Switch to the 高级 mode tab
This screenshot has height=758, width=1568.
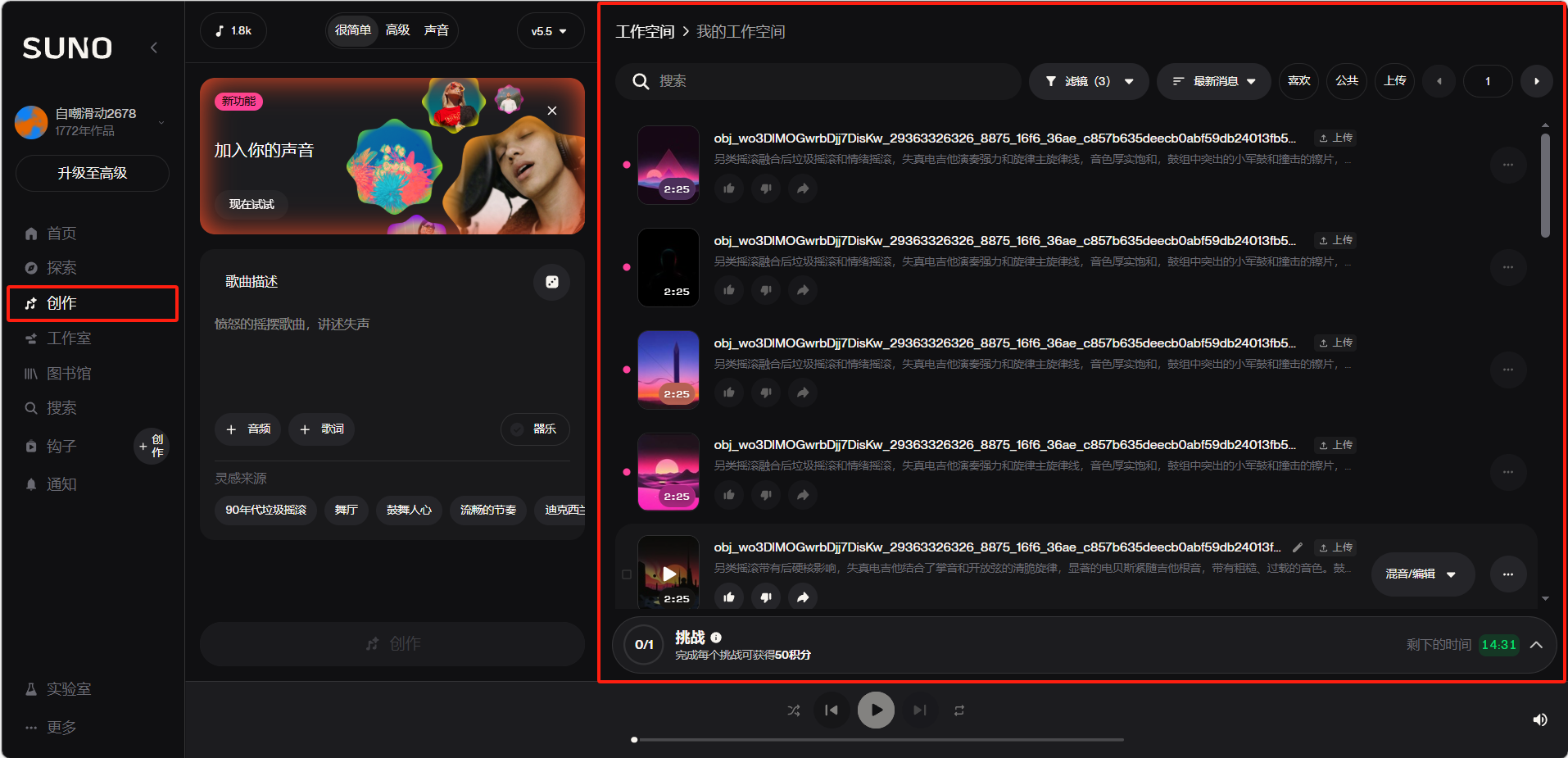tap(397, 30)
